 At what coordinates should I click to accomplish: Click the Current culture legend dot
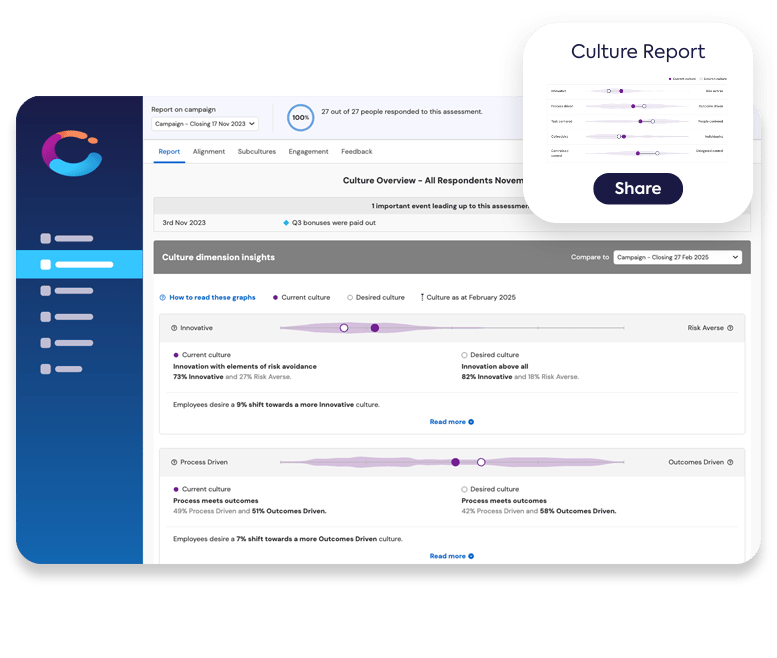(275, 298)
